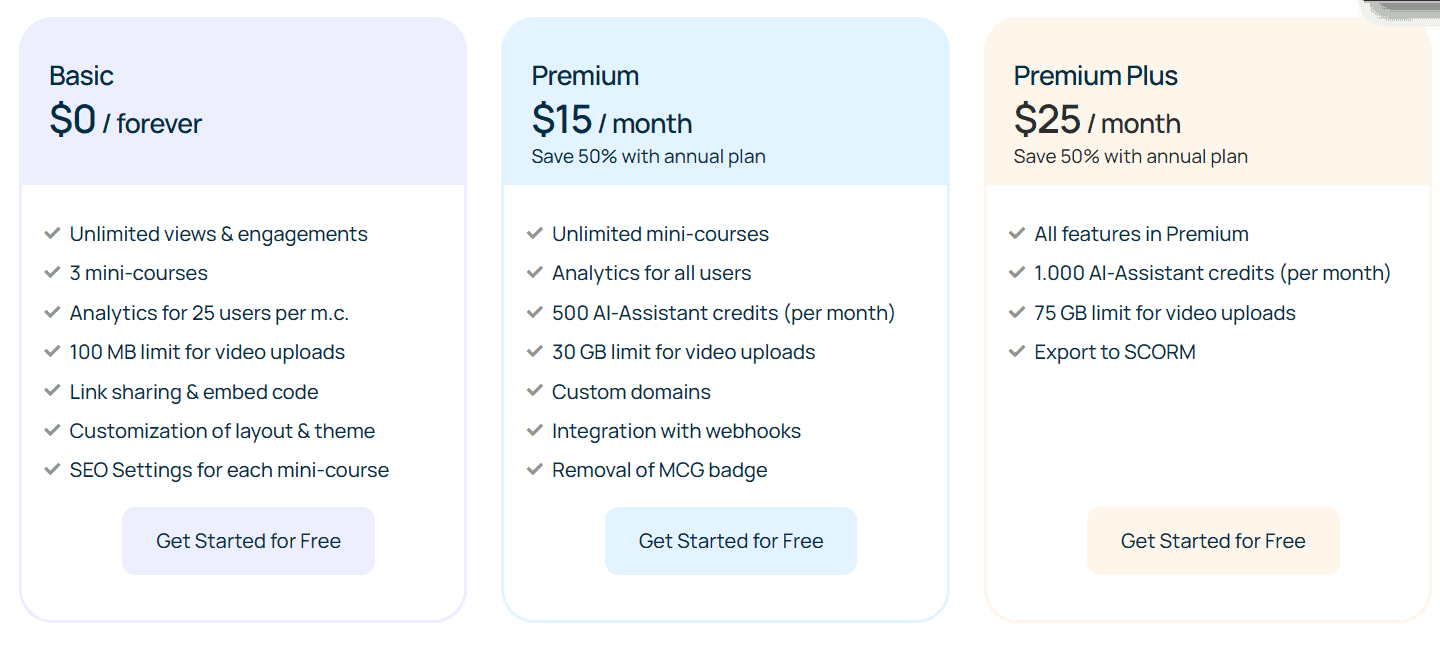Click Get Started for Free under Basic plan

pyautogui.click(x=248, y=540)
